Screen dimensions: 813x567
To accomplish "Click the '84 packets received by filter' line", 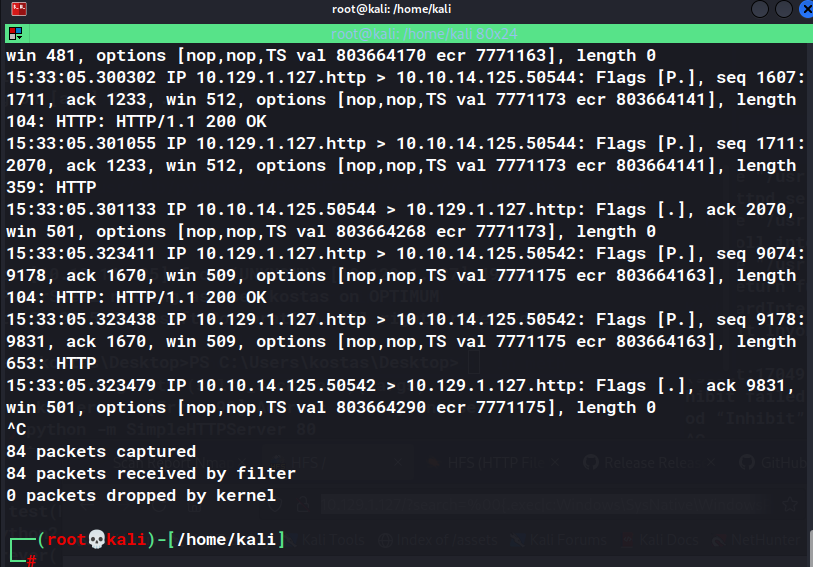I will [151, 473].
